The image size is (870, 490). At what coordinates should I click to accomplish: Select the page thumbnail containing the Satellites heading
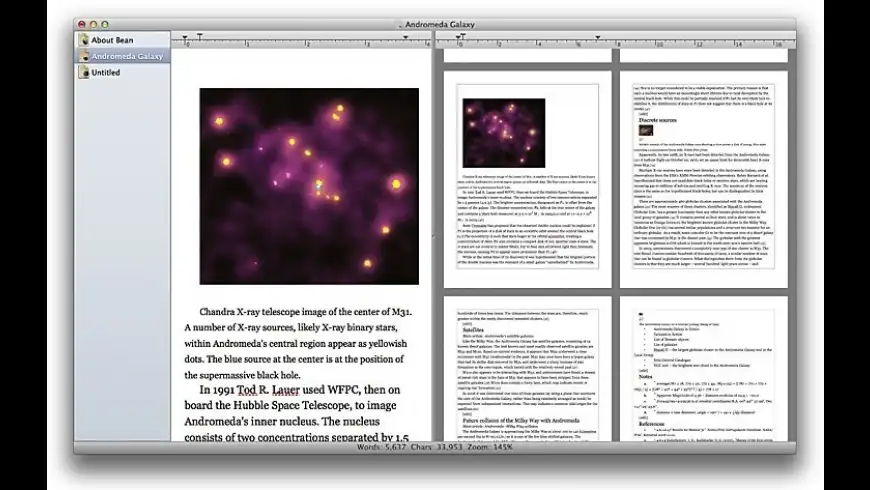(528, 369)
